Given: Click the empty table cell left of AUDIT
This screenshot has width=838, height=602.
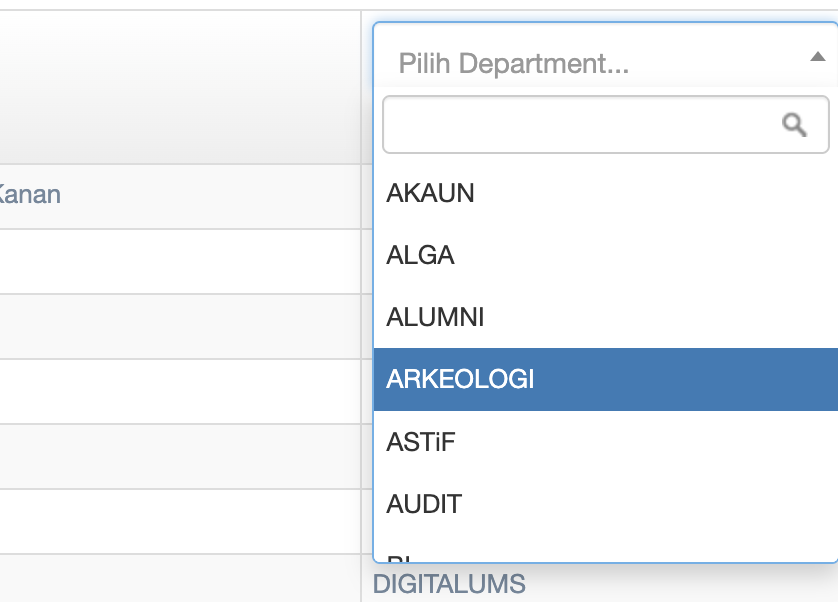Looking at the screenshot, I should click(180, 521).
